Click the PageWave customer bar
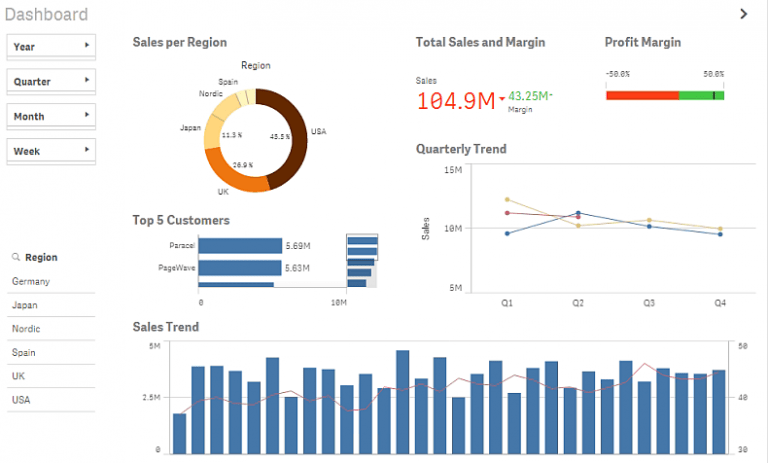 coord(240,268)
